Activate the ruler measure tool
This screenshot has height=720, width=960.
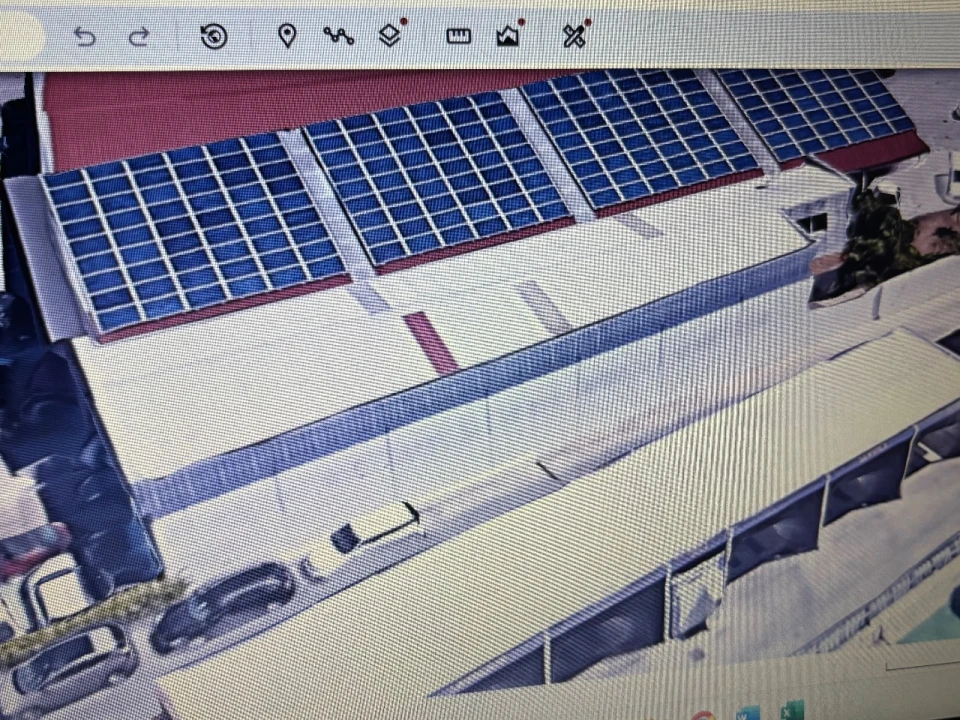[458, 36]
